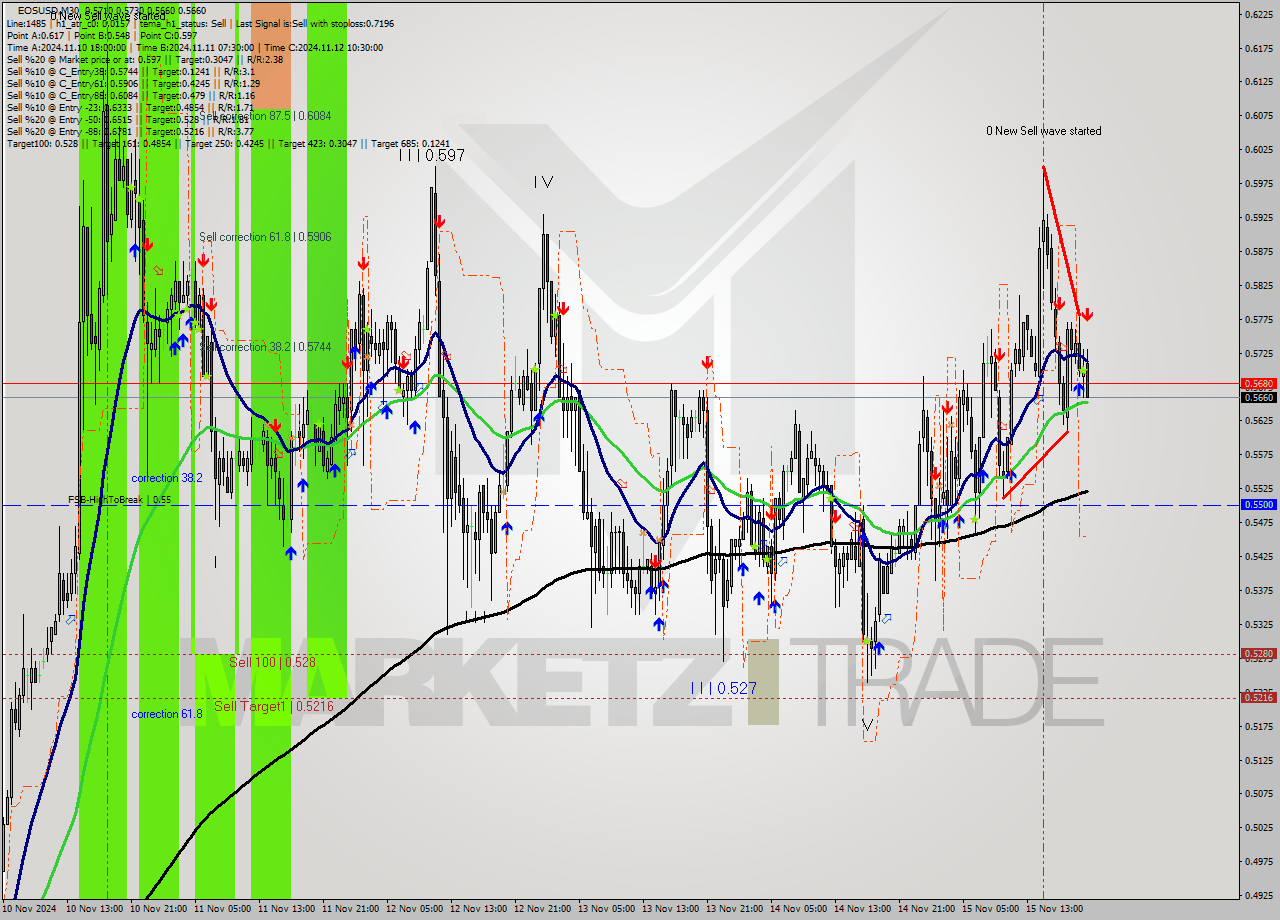Click the 0.6025 price axis value
This screenshot has height=920, width=1280.
pyautogui.click(x=1258, y=149)
